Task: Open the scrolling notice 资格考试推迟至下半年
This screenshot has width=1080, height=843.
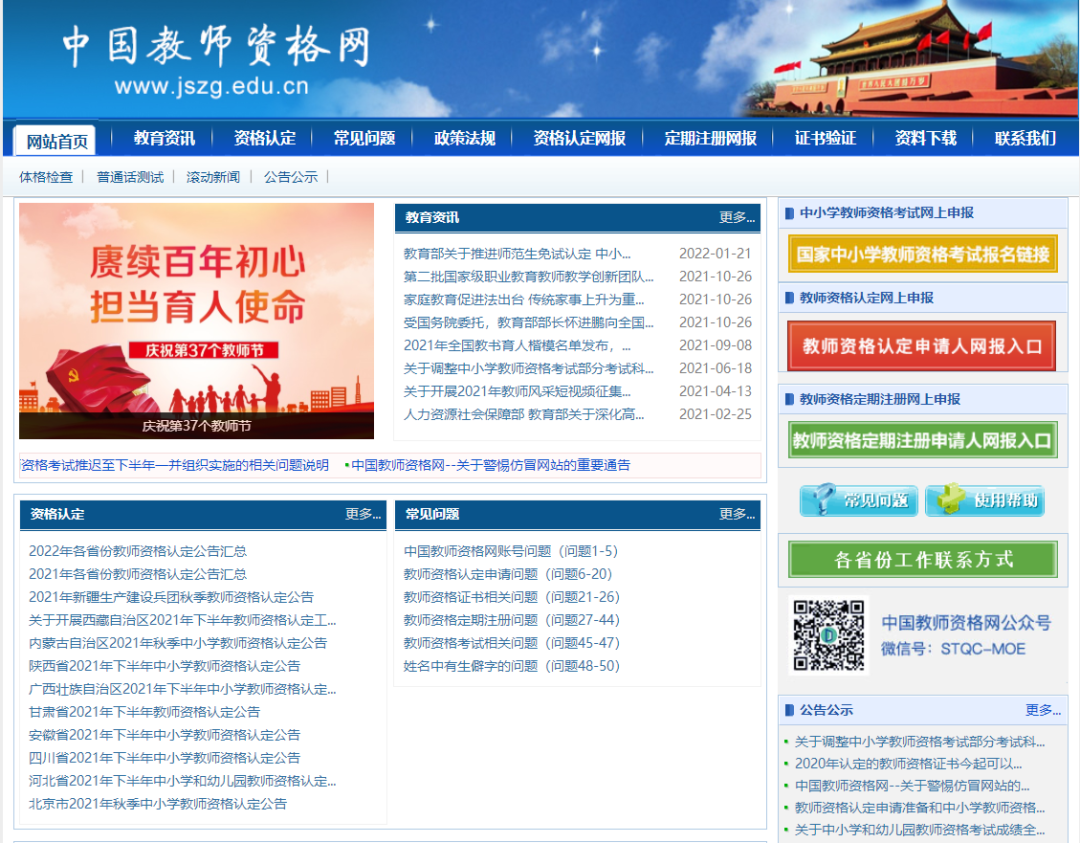Action: tap(174, 465)
